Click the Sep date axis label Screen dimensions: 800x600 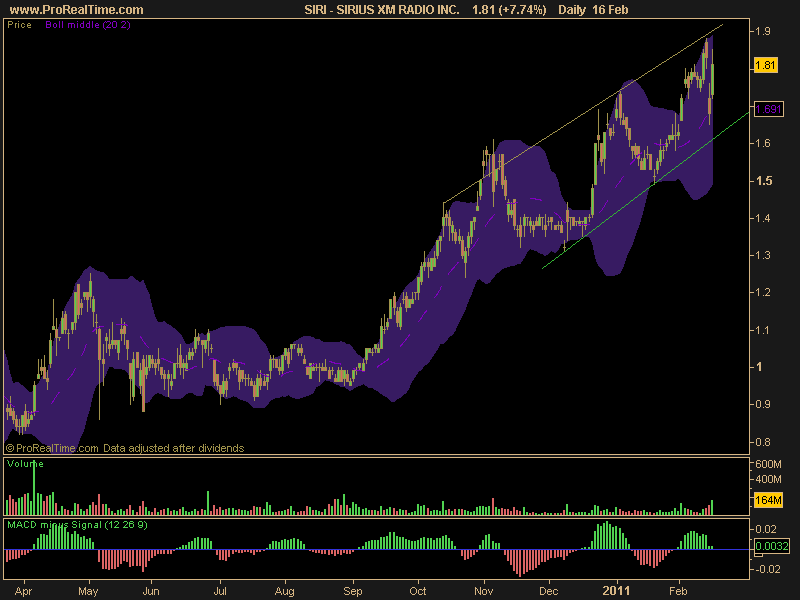click(x=353, y=591)
